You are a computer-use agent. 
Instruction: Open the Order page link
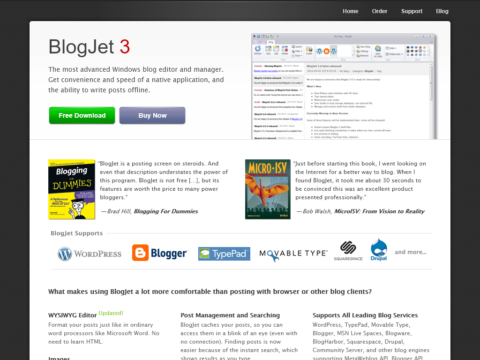[379, 11]
